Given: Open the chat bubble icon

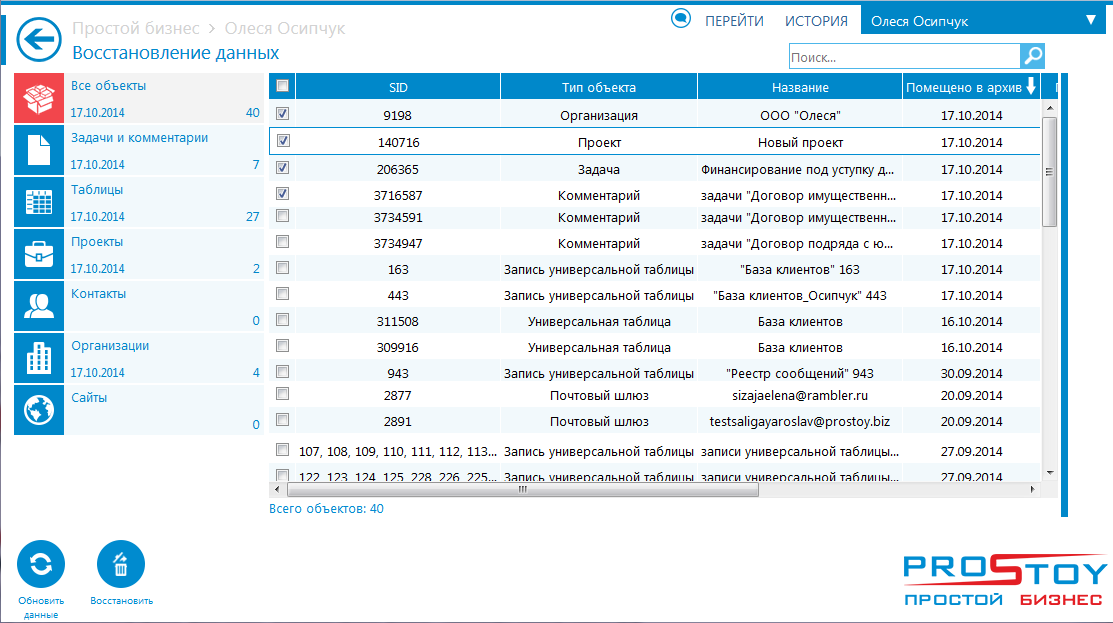Looking at the screenshot, I should pos(681,19).
